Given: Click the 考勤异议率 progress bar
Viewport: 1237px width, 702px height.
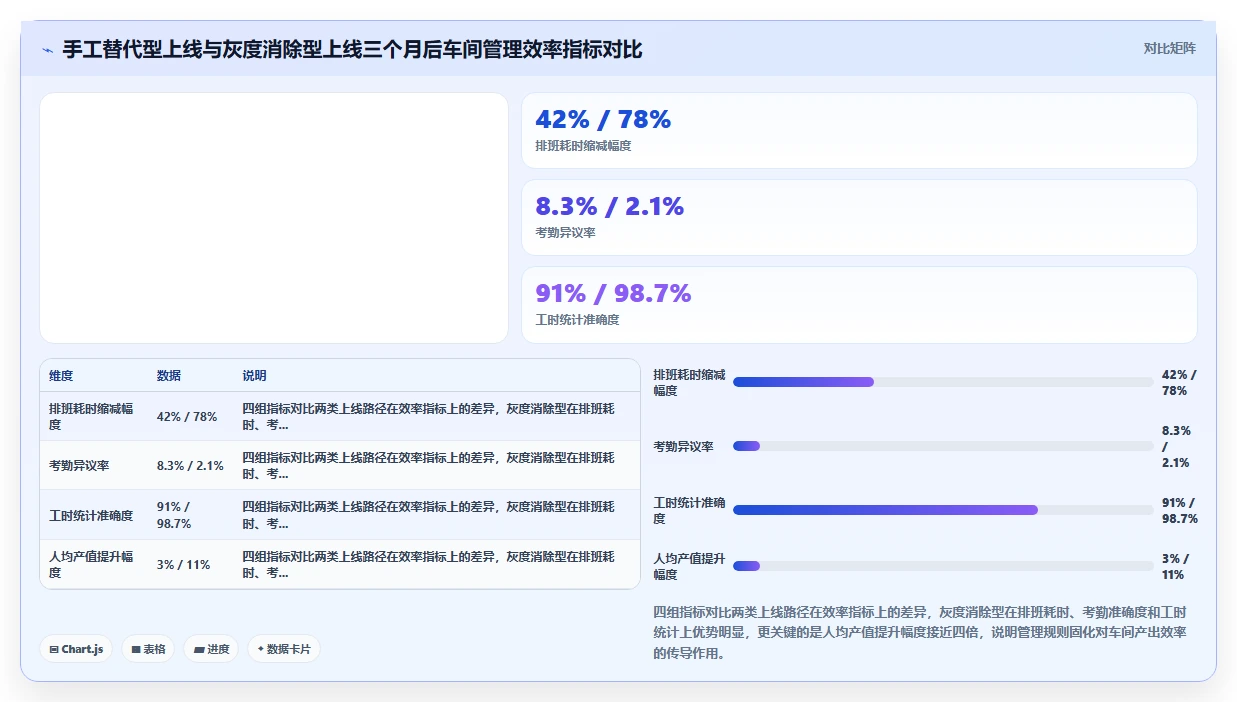Looking at the screenshot, I should (943, 446).
